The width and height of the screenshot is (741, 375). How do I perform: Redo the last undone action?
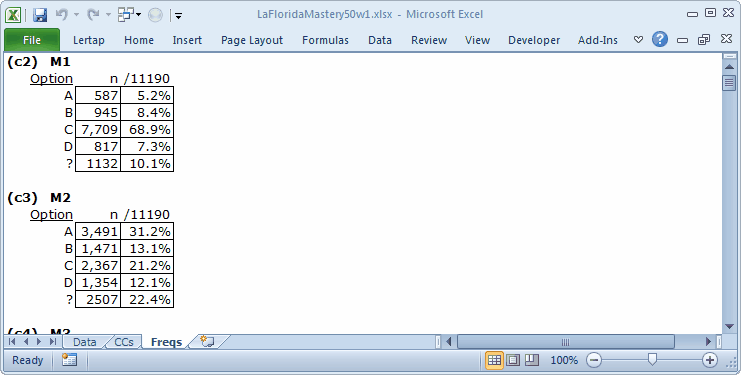pos(93,15)
